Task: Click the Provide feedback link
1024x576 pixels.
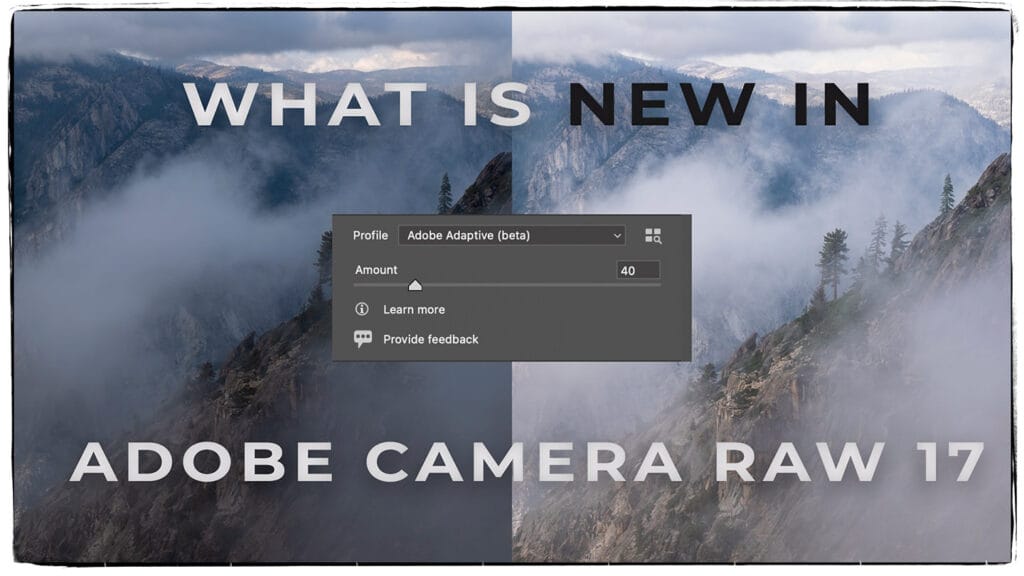Action: pyautogui.click(x=430, y=339)
